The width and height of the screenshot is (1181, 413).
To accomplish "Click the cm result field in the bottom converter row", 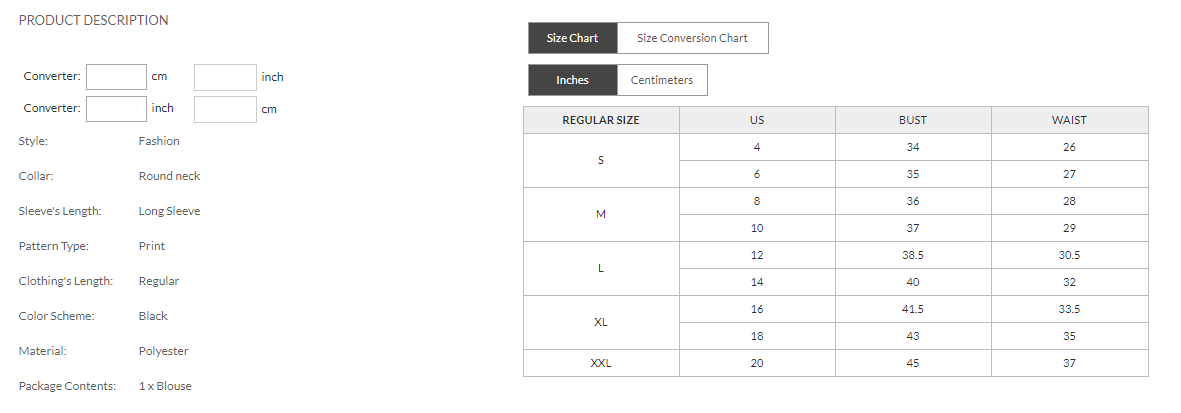I will click(x=225, y=109).
